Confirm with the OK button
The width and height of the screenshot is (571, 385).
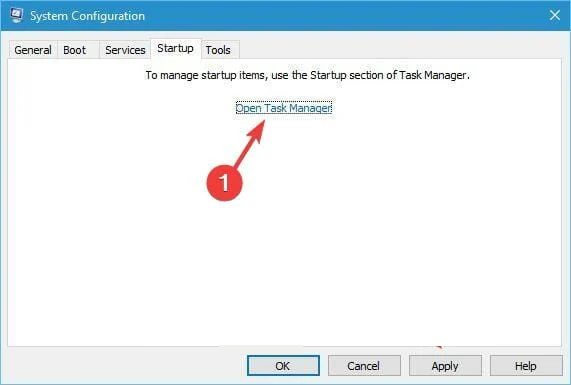point(283,366)
